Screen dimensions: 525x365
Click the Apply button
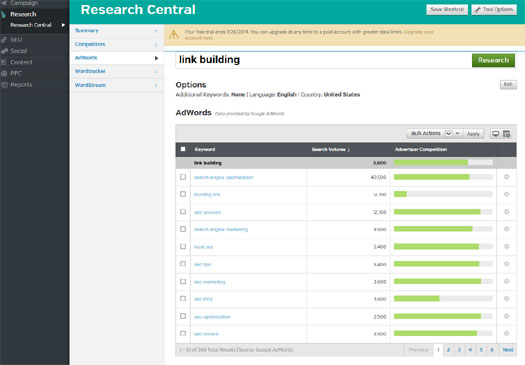click(x=473, y=134)
